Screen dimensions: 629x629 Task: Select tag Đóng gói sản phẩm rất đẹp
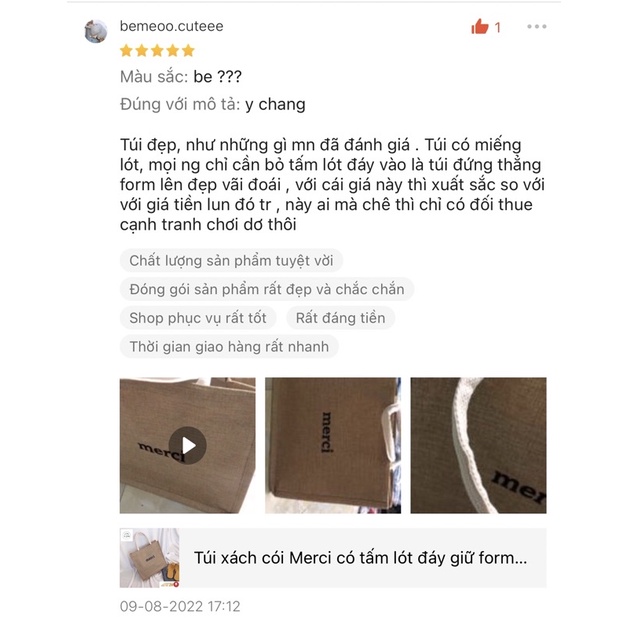(x=267, y=289)
